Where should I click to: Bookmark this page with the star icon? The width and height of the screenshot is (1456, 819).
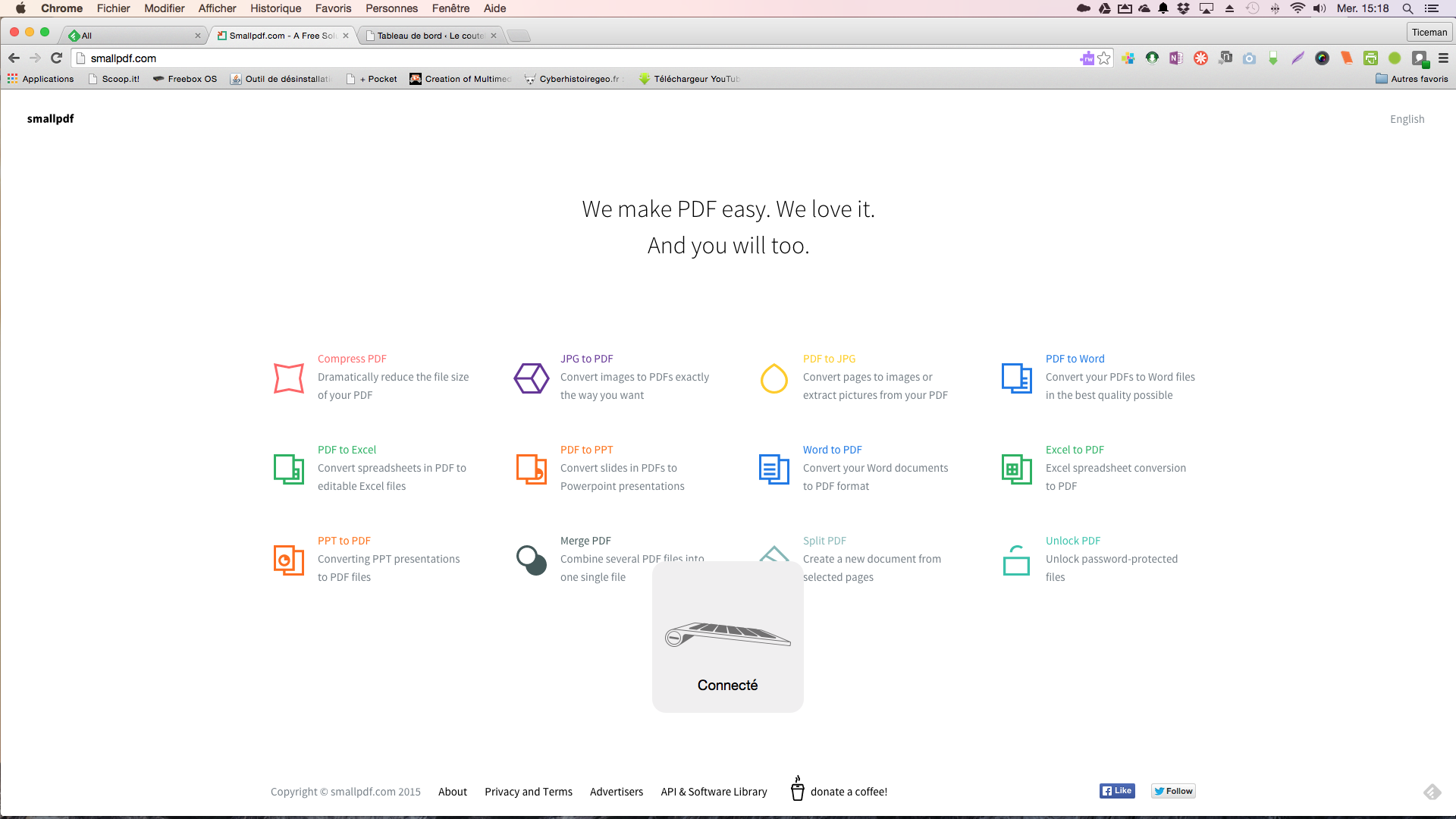click(1104, 58)
